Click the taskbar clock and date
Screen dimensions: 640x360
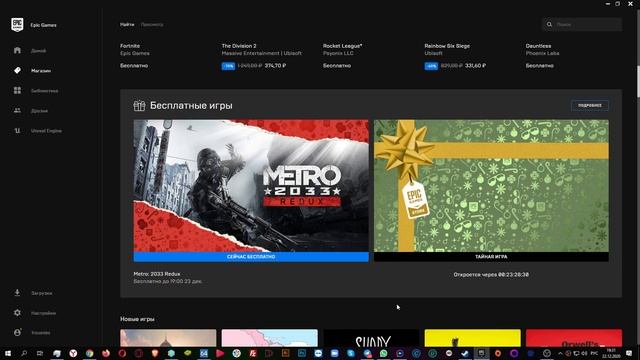pos(611,353)
